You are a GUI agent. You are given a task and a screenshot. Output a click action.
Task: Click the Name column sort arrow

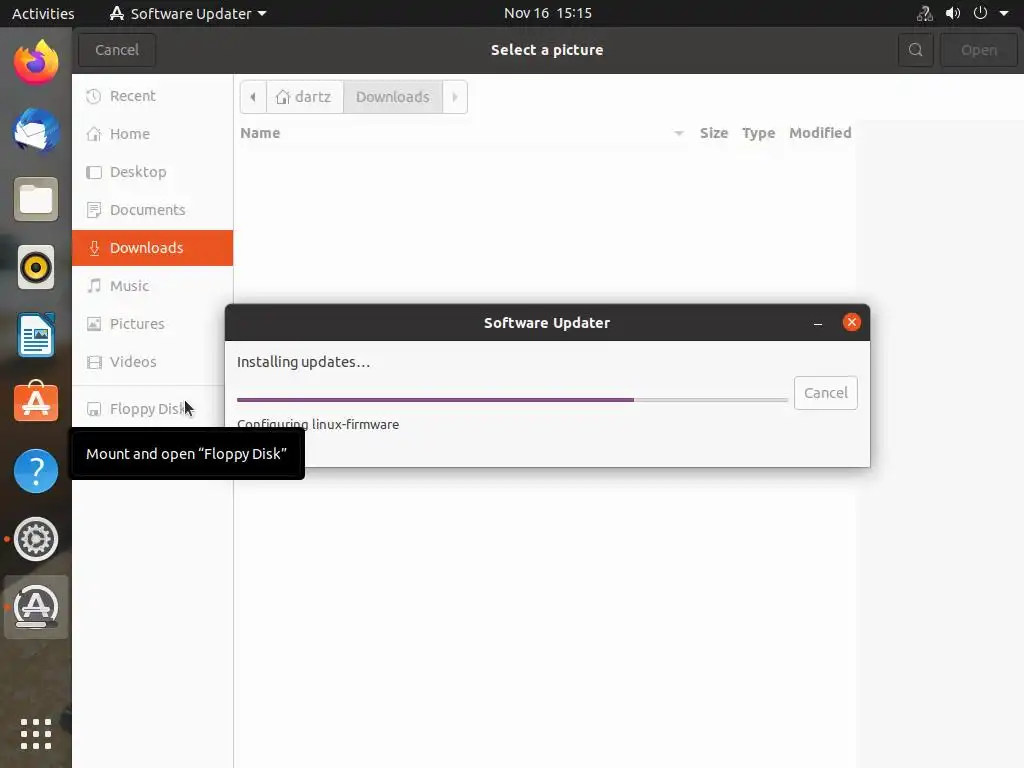coord(679,133)
